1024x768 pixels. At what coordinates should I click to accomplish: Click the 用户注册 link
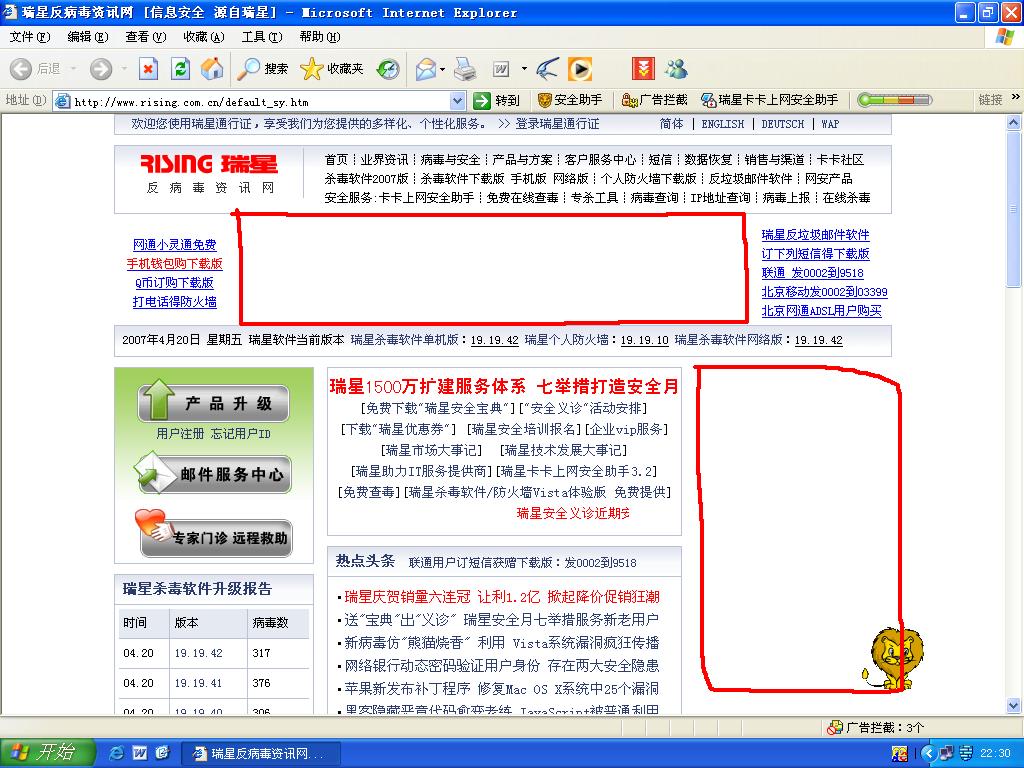point(180,434)
